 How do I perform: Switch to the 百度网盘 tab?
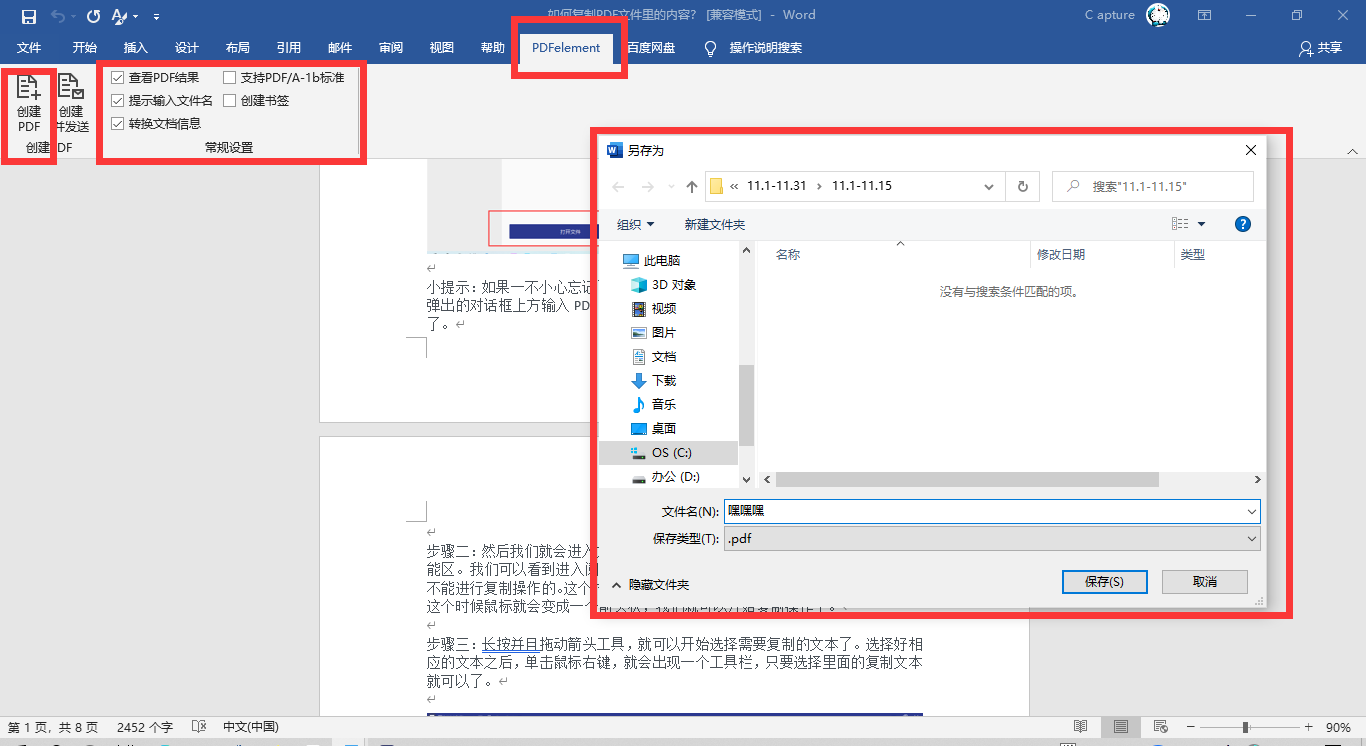[x=651, y=48]
